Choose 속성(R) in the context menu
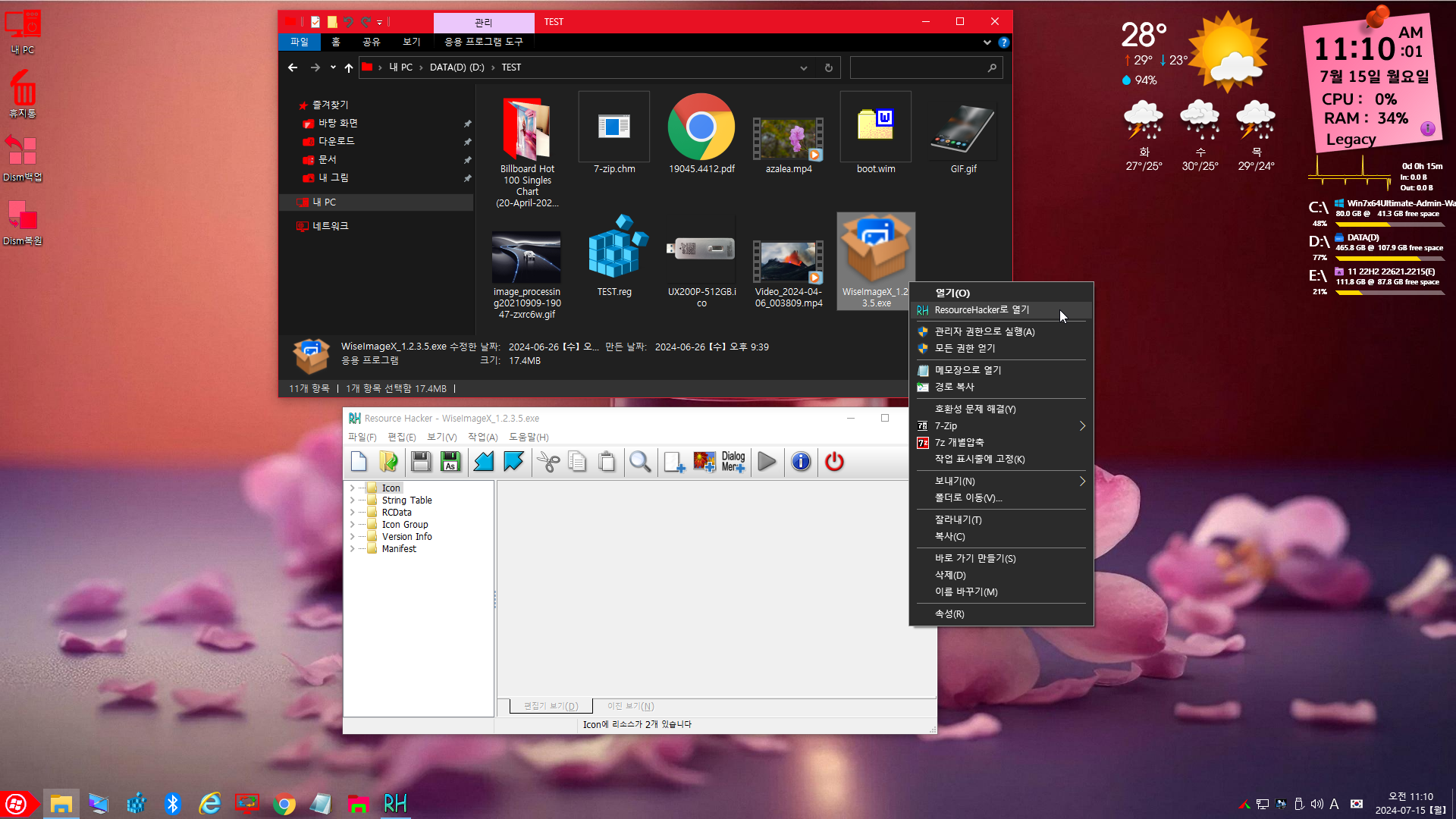 tap(1001, 614)
